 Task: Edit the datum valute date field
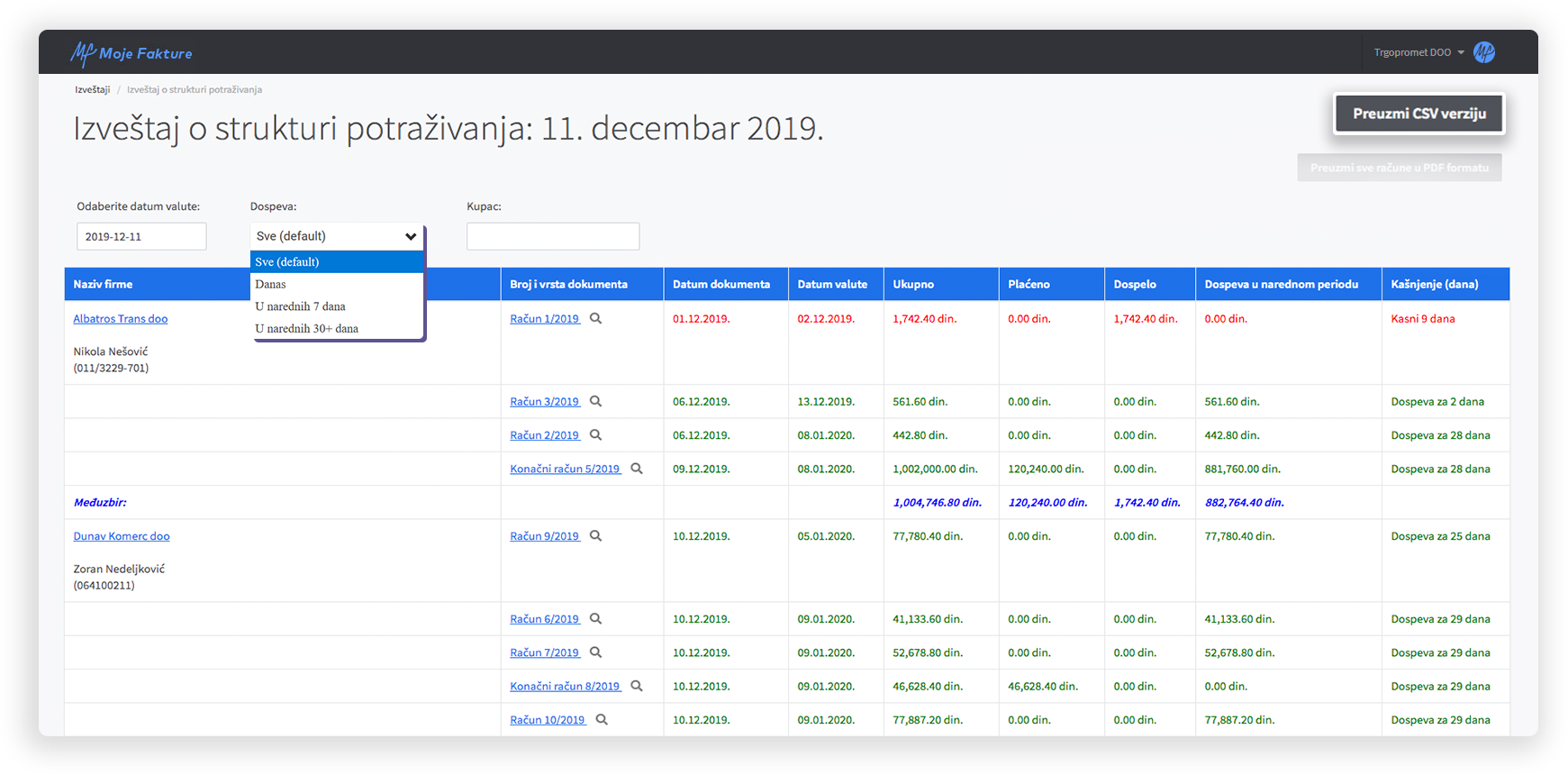[x=141, y=236]
